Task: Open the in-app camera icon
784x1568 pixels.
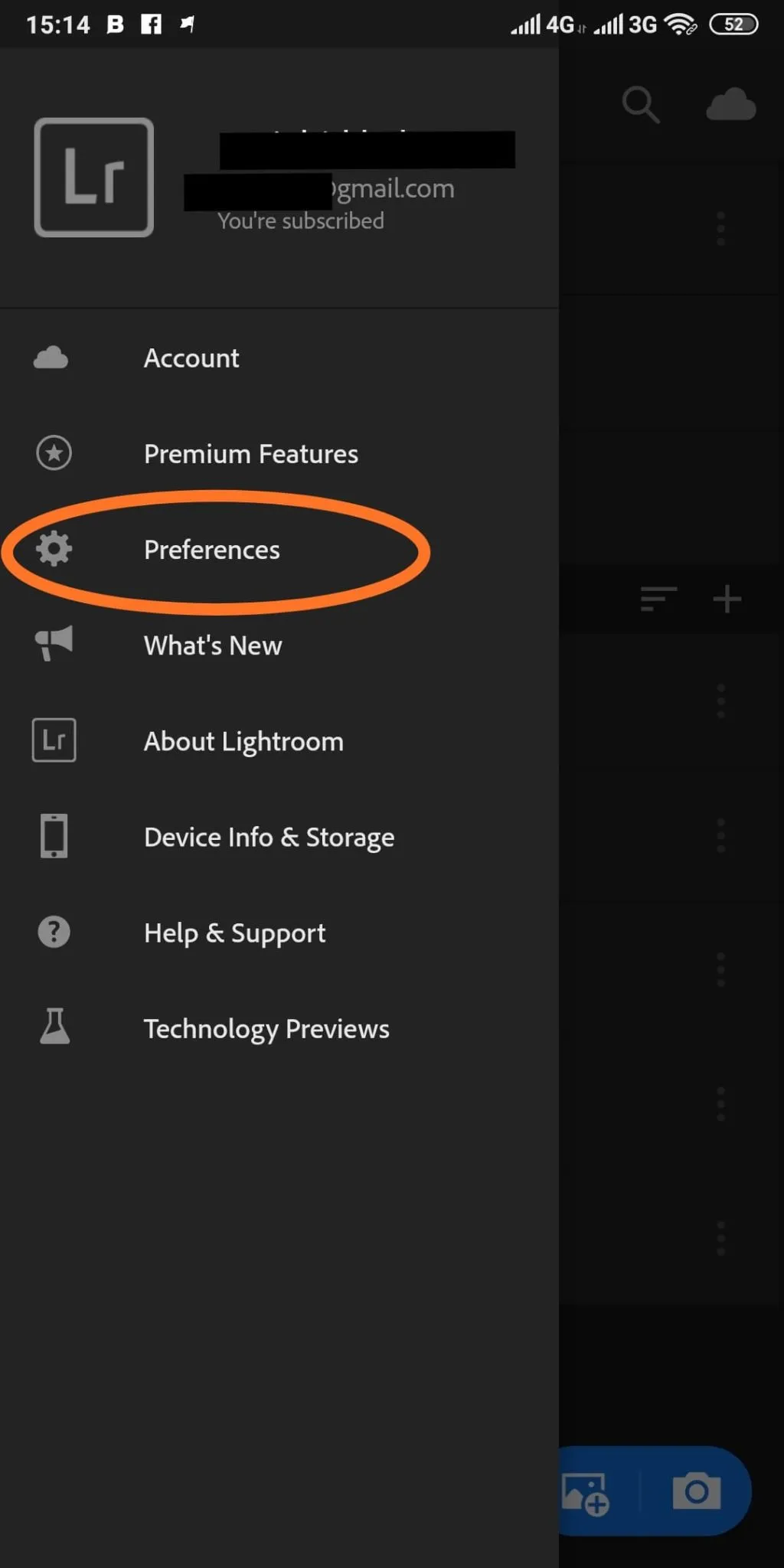Action: click(695, 1491)
